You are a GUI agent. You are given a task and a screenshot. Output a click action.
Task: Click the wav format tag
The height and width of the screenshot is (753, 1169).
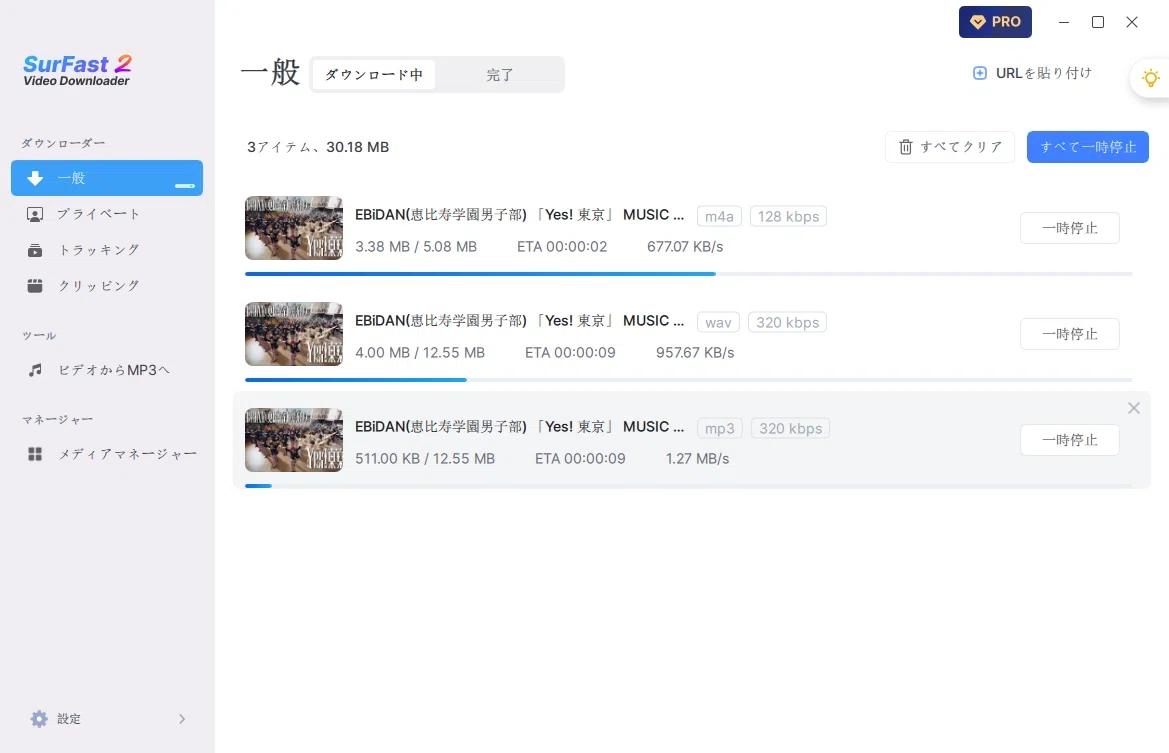[718, 322]
